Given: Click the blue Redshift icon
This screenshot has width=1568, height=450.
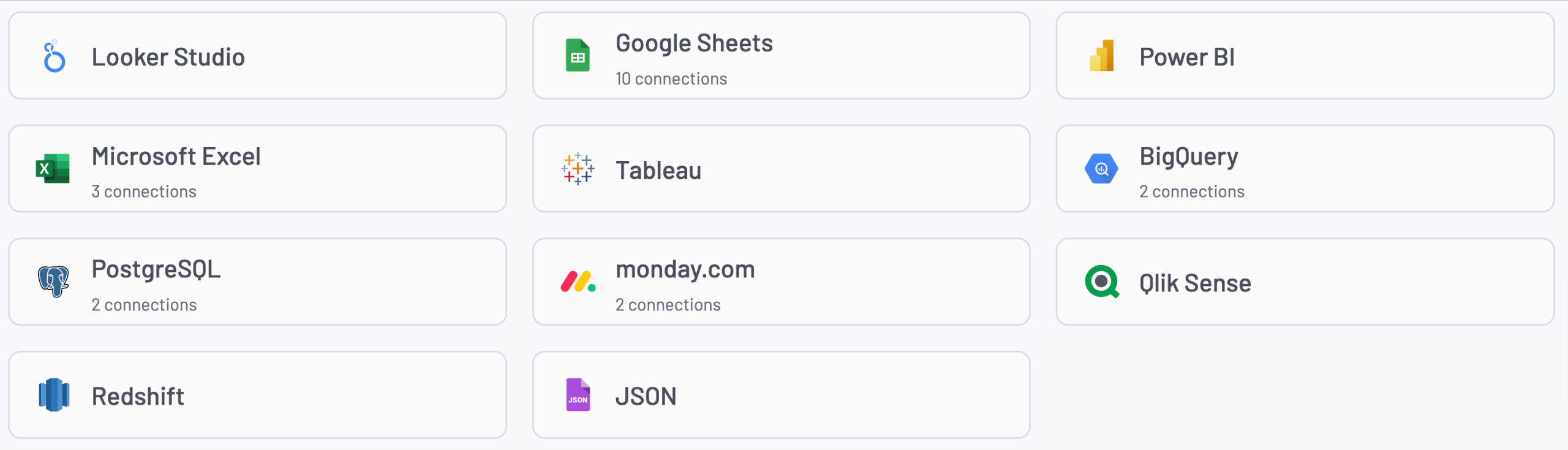Looking at the screenshot, I should (54, 395).
